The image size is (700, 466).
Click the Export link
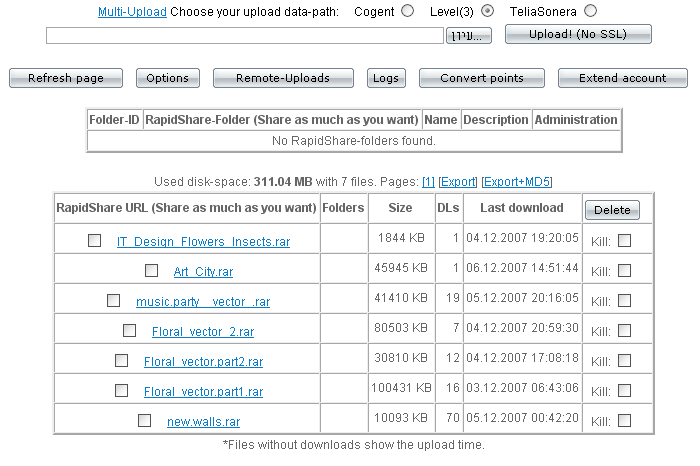point(458,182)
